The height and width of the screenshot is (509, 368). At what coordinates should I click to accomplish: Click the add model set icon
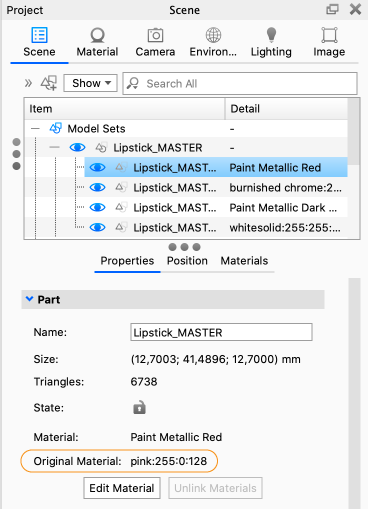pyautogui.click(x=49, y=83)
